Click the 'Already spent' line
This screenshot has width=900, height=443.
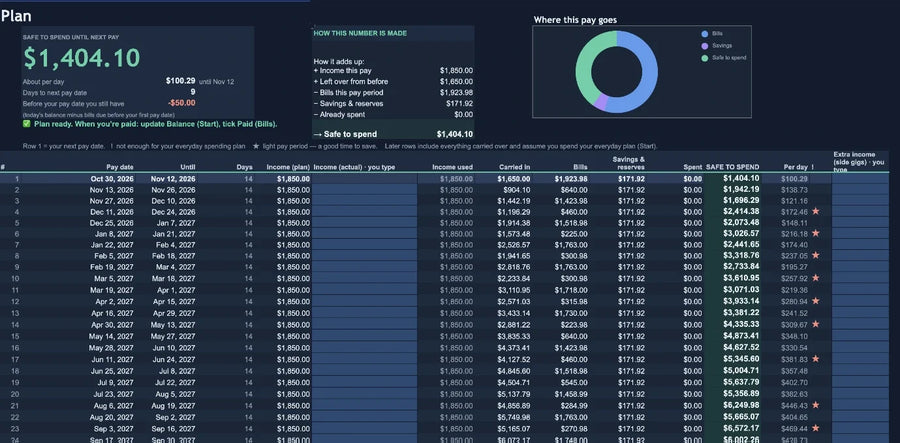tap(393, 115)
